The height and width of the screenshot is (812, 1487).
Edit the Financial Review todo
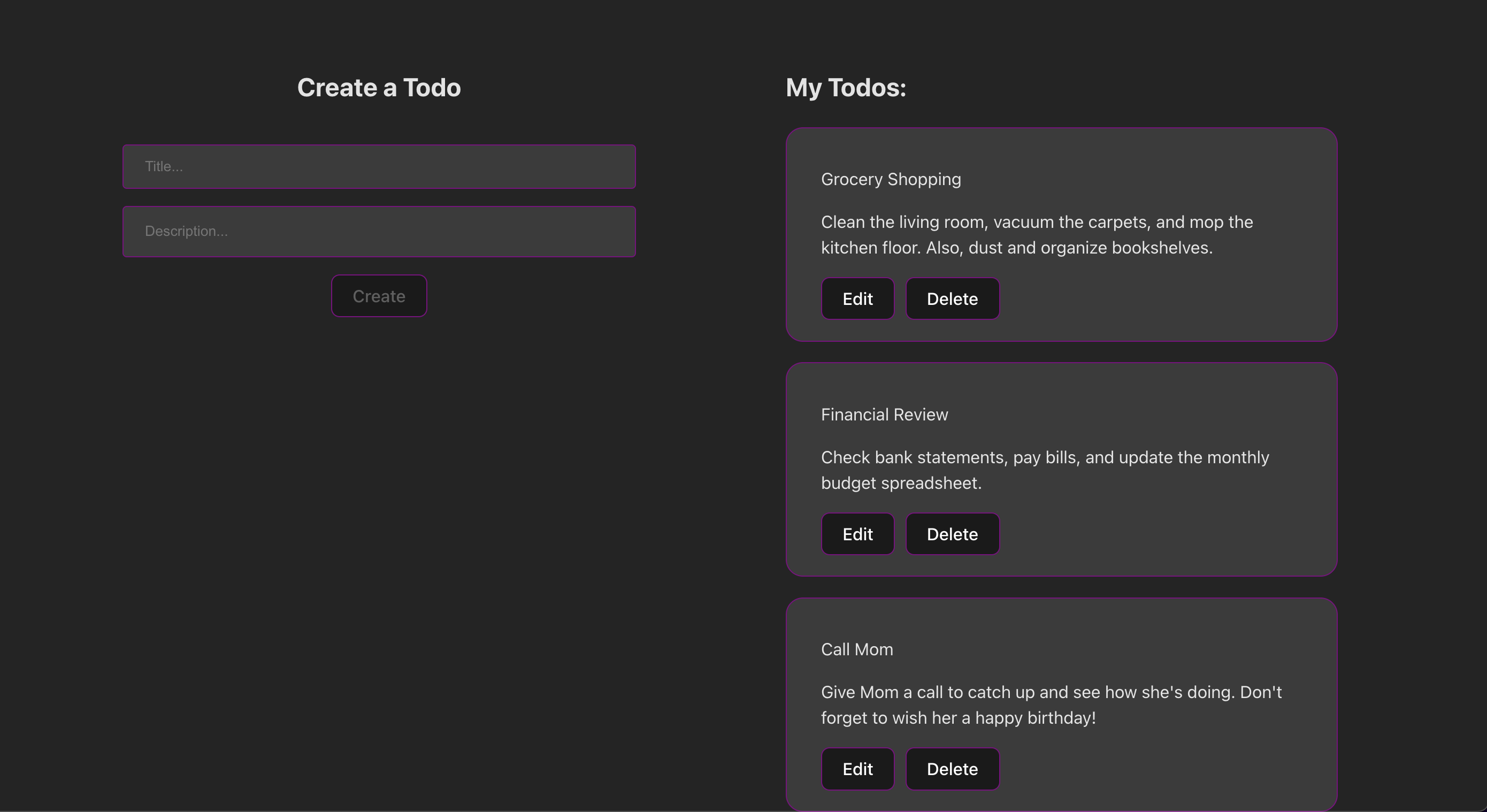pos(857,534)
